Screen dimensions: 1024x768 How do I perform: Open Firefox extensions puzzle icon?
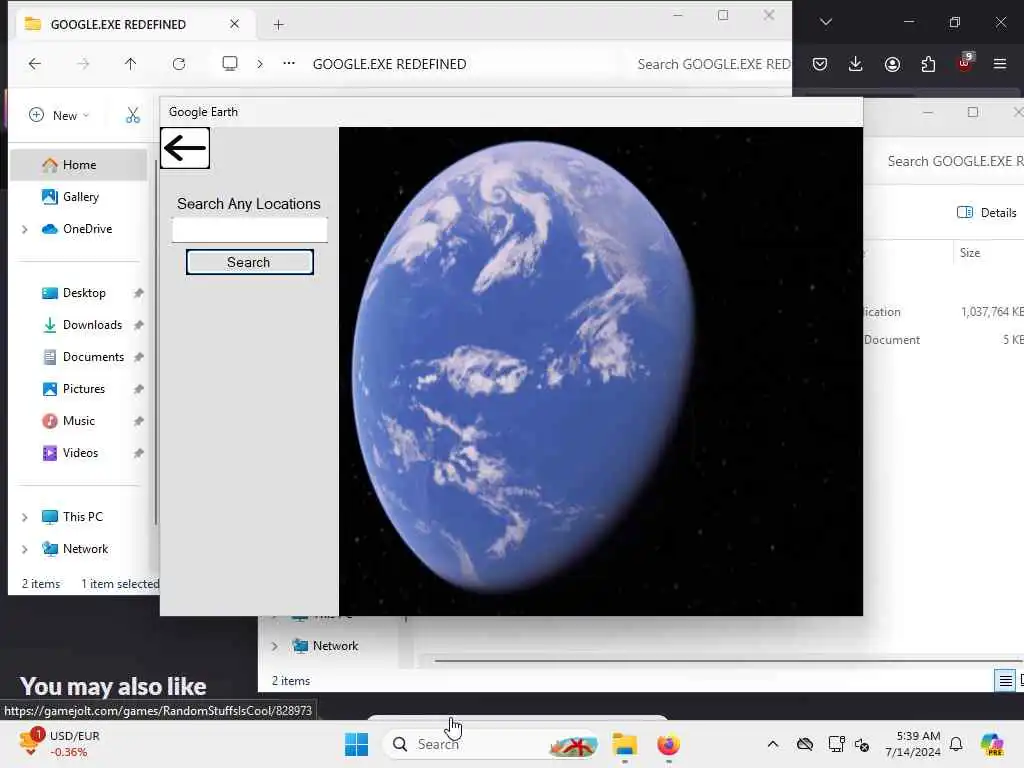928,64
